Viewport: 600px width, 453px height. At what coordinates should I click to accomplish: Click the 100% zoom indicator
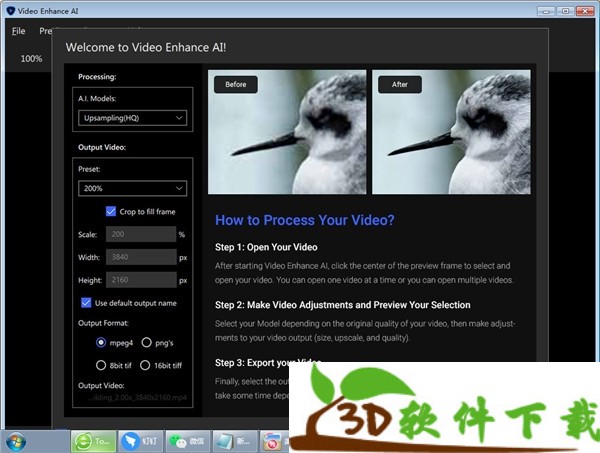31,59
